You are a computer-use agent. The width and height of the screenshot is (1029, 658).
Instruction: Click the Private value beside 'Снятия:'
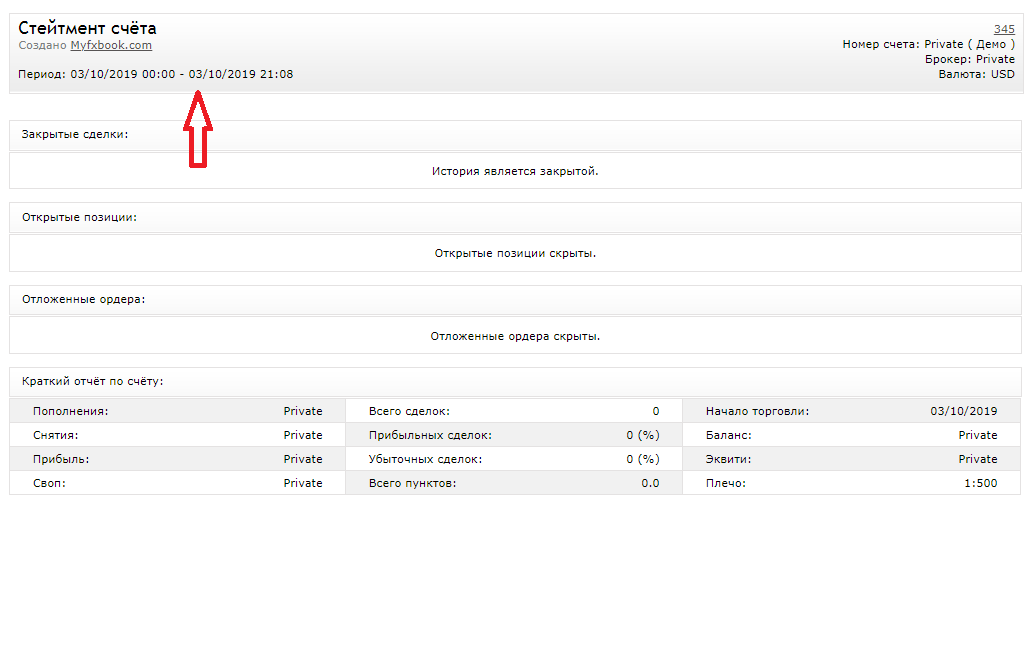click(303, 435)
